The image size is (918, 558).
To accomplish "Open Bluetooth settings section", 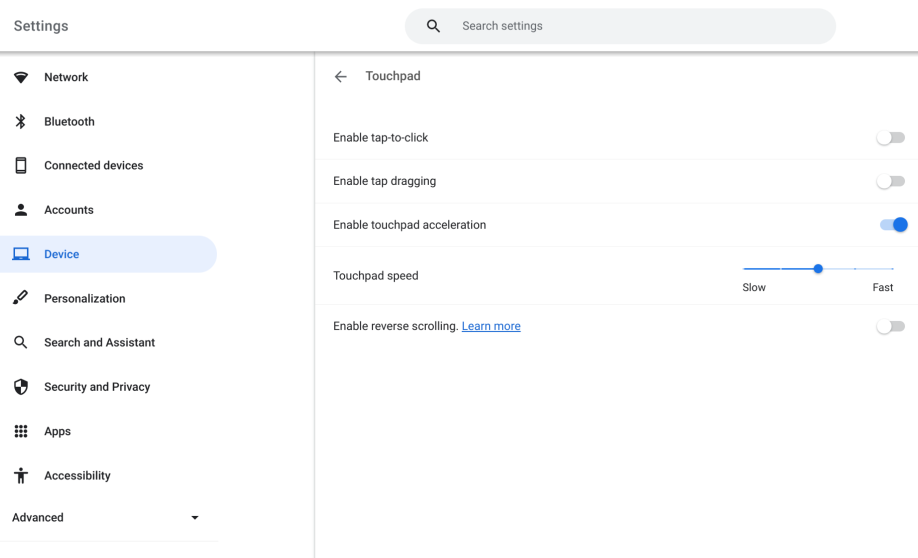I will point(108,121).
